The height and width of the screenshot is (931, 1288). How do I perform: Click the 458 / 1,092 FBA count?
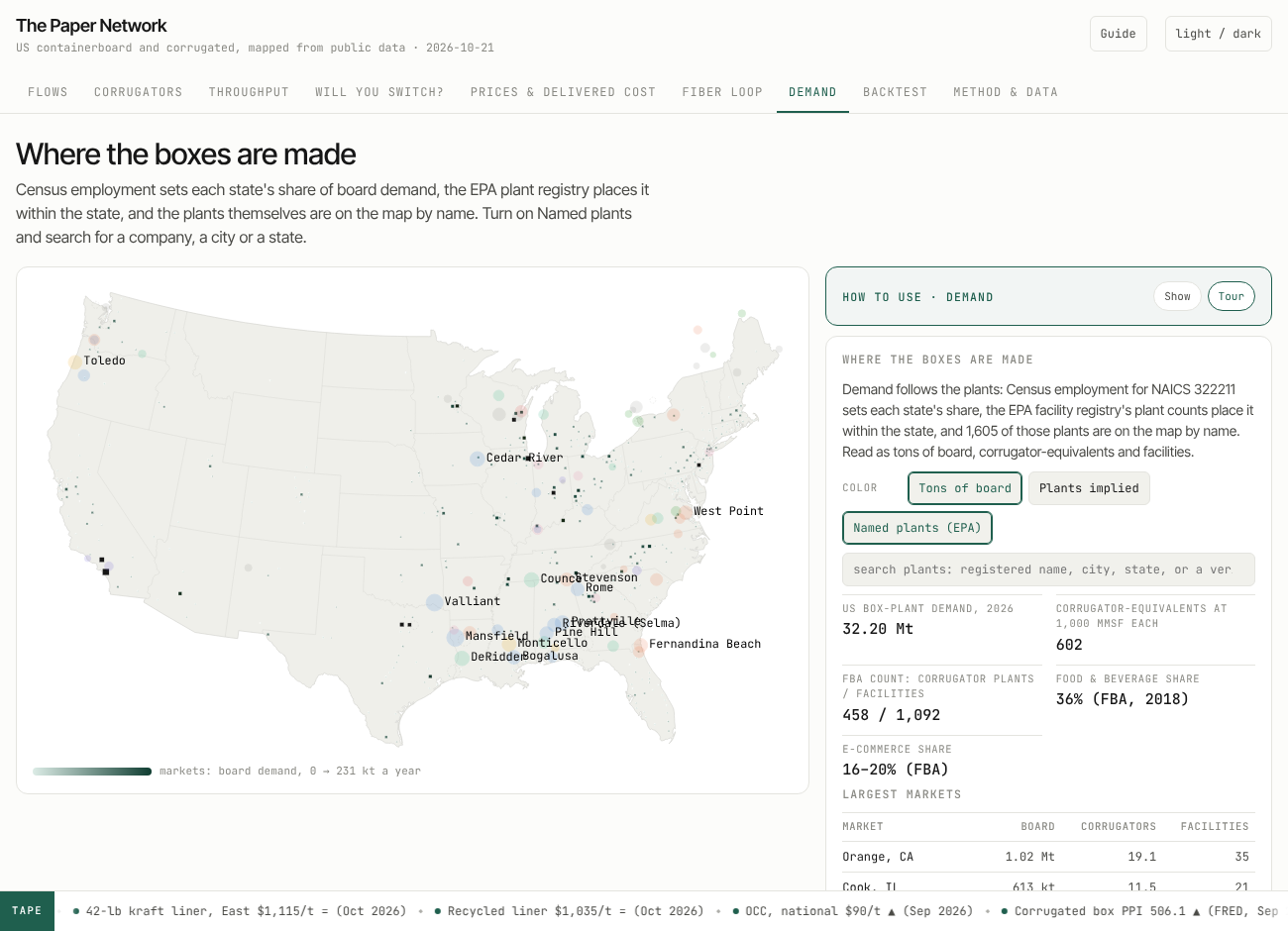point(891,715)
